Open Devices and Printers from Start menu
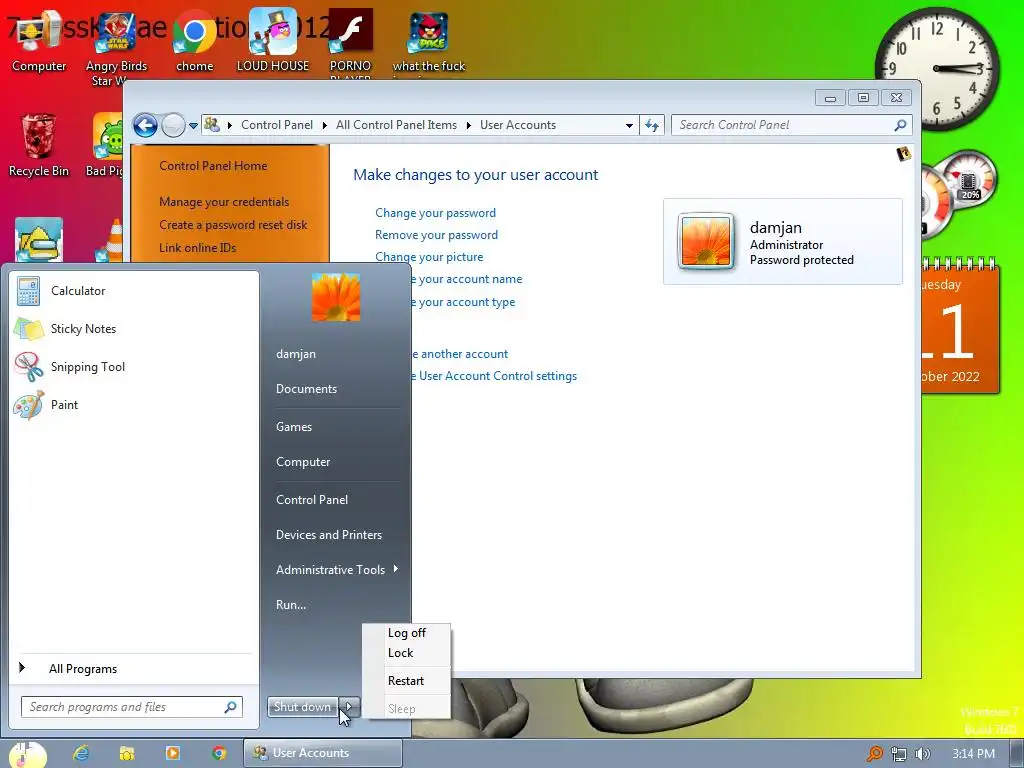The image size is (1024, 768). coord(328,535)
